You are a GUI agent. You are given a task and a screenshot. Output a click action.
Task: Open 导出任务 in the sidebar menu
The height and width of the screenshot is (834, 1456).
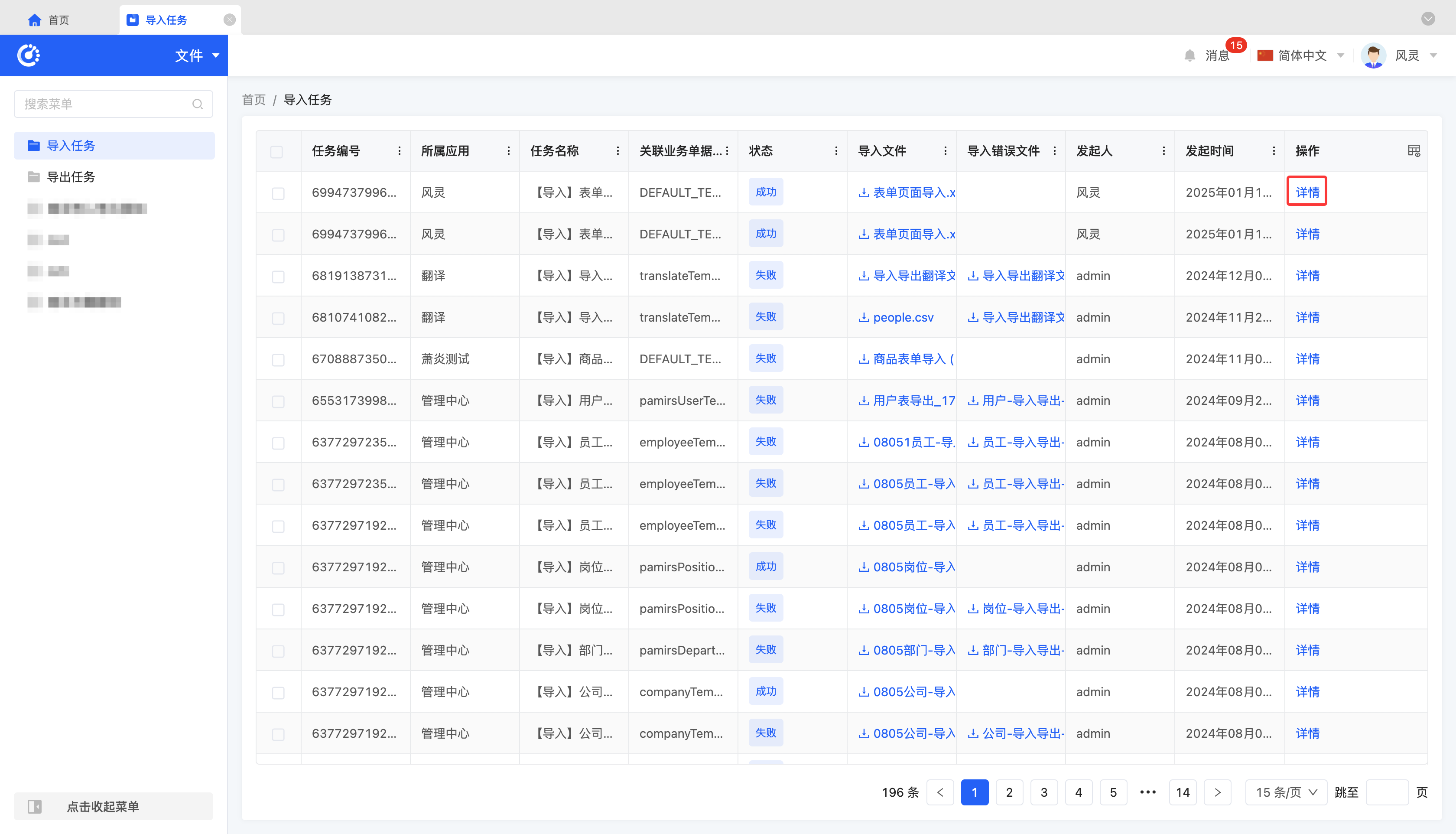pyautogui.click(x=71, y=177)
